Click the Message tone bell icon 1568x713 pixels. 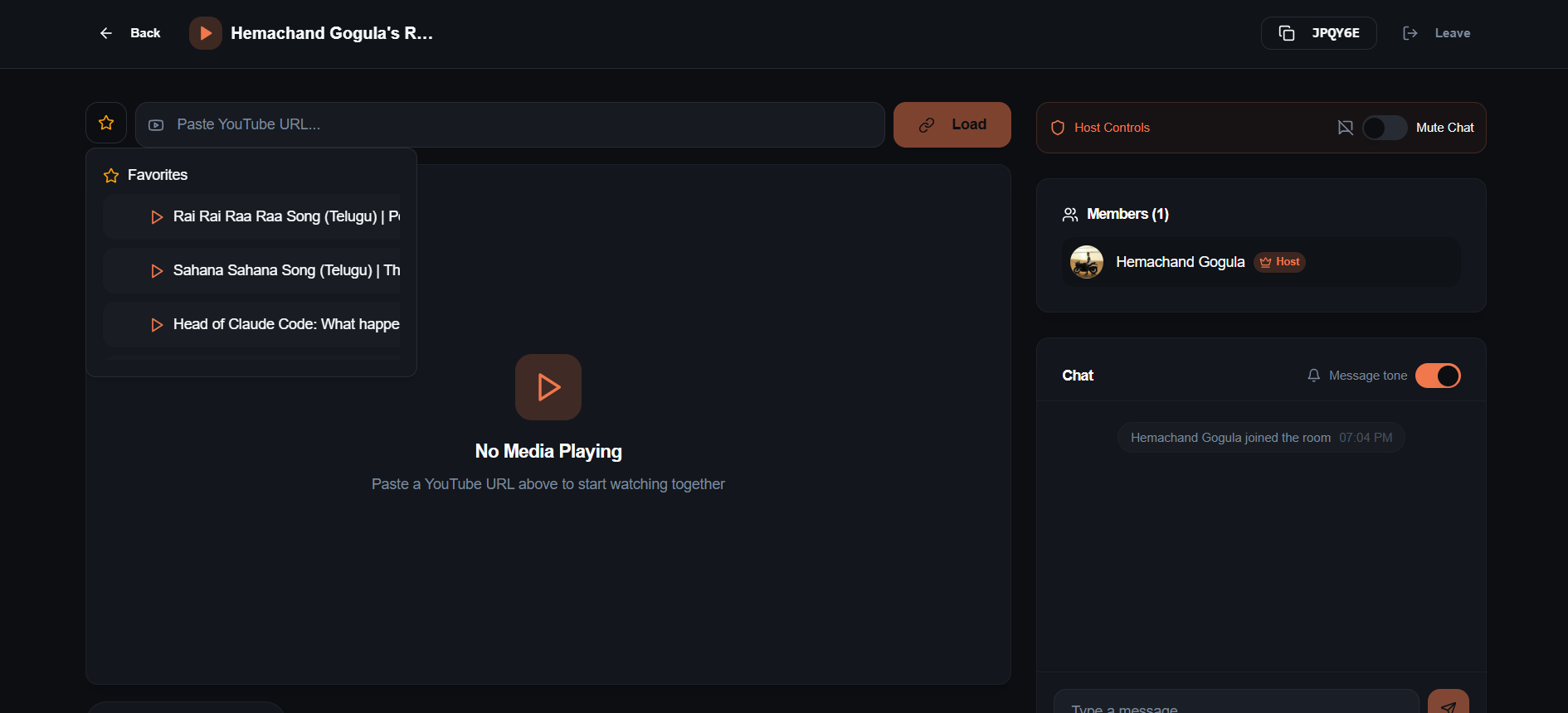[1314, 376]
